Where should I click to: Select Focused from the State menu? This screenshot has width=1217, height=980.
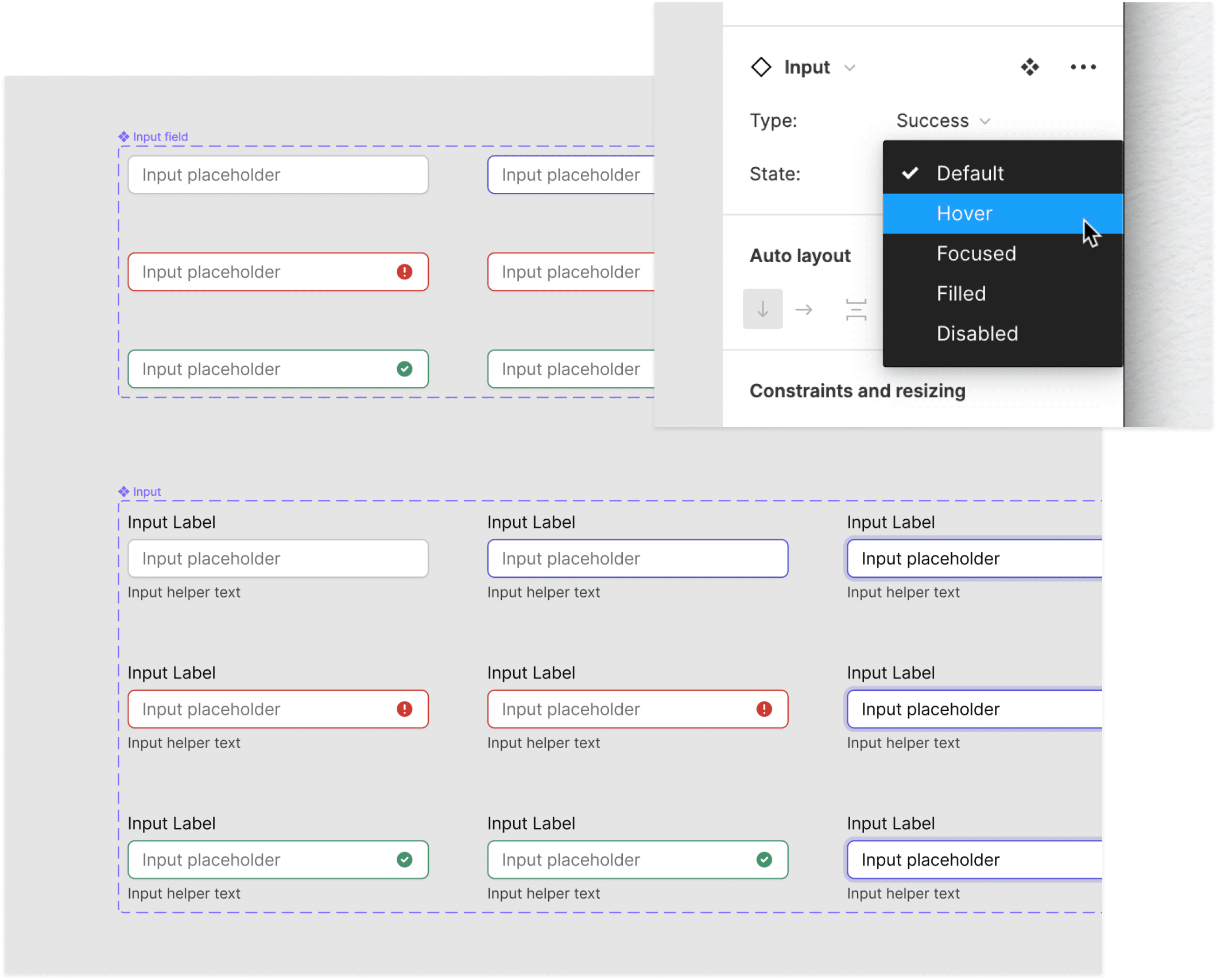tap(976, 253)
